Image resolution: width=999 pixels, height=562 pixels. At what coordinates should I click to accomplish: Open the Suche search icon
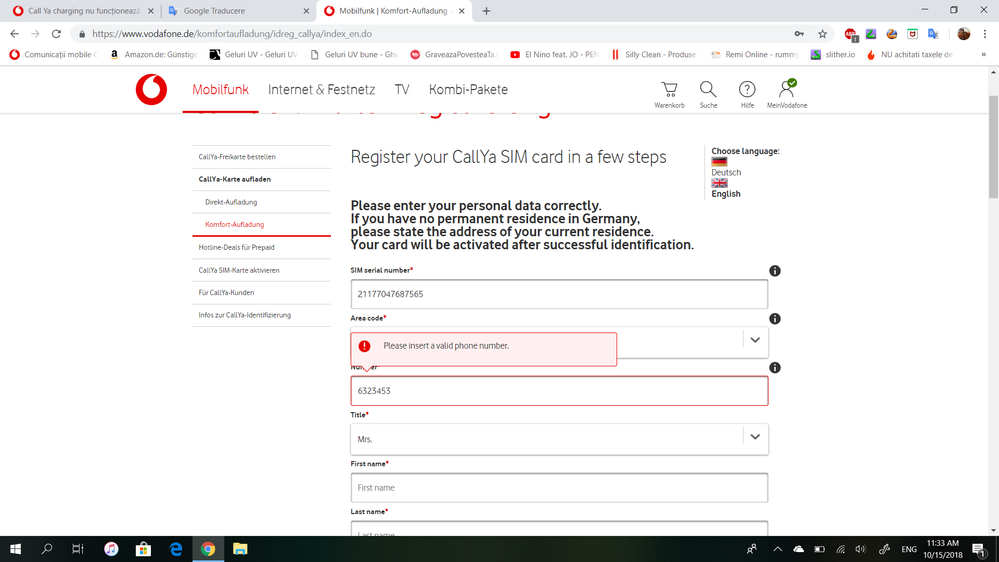(708, 94)
